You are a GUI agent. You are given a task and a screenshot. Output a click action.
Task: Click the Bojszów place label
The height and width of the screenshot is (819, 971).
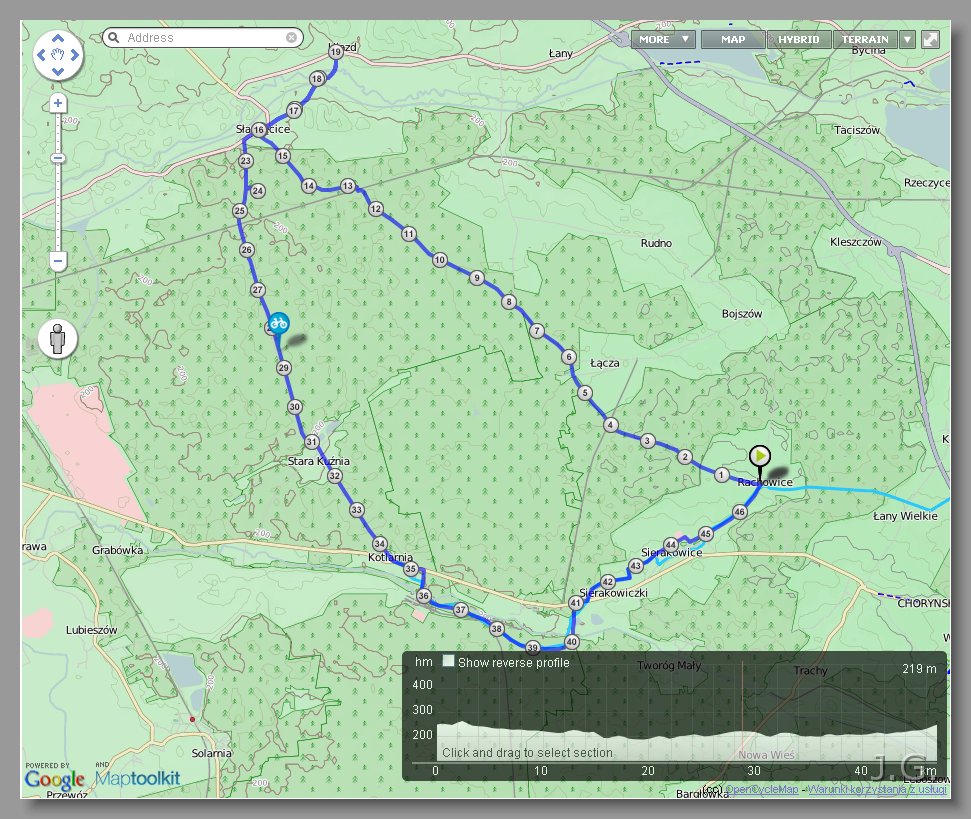pyautogui.click(x=742, y=314)
